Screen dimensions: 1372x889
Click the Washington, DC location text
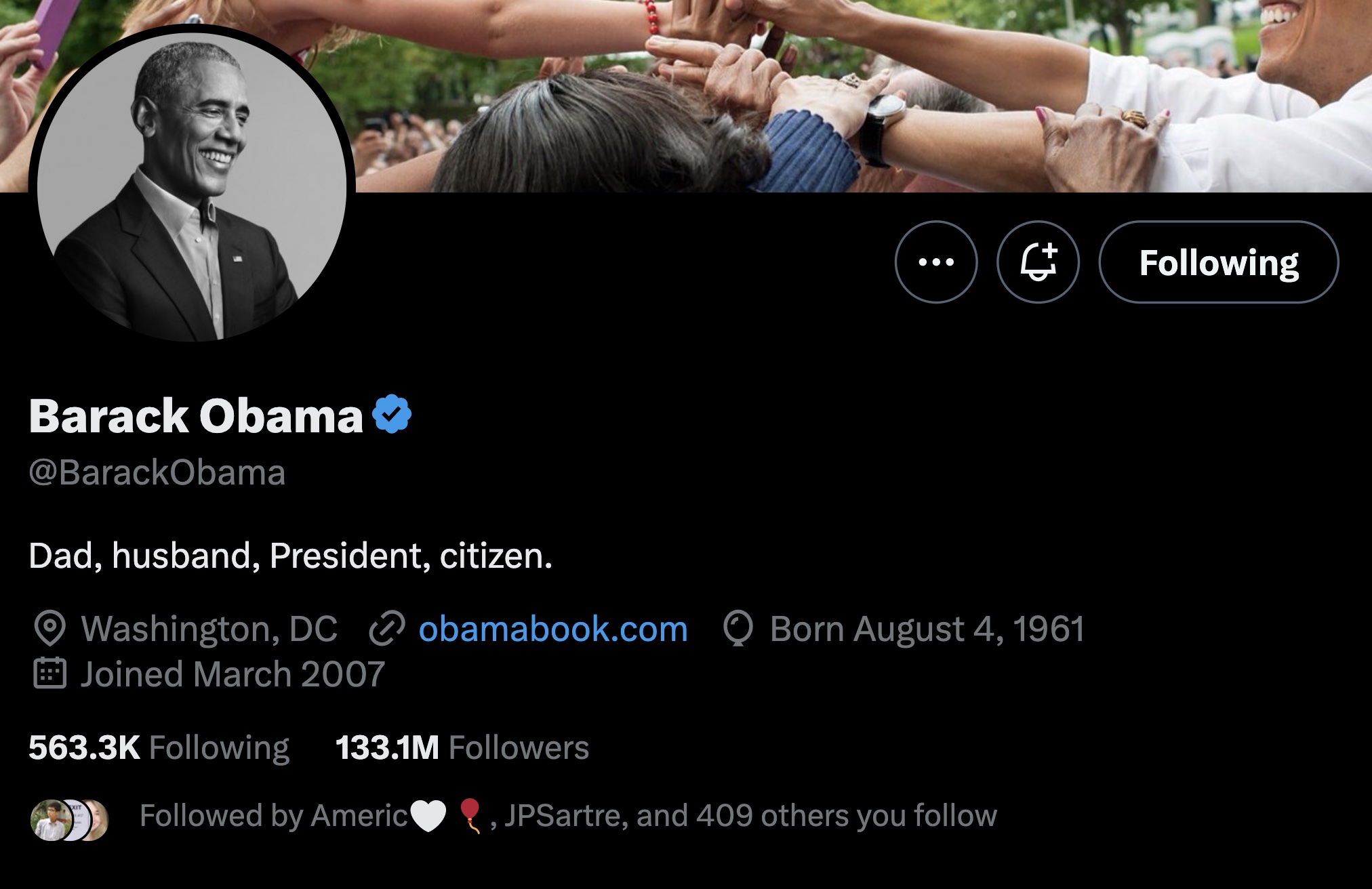pos(209,629)
